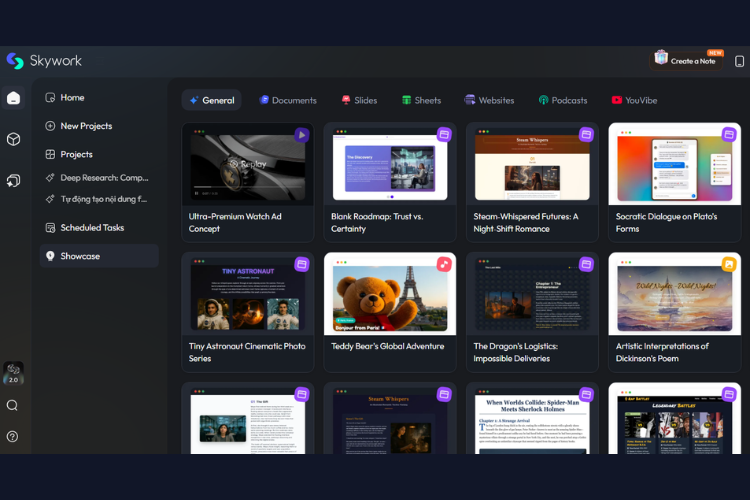Click the 2.0 version badge icon
Image resolution: width=750 pixels, height=500 pixels.
click(13, 373)
